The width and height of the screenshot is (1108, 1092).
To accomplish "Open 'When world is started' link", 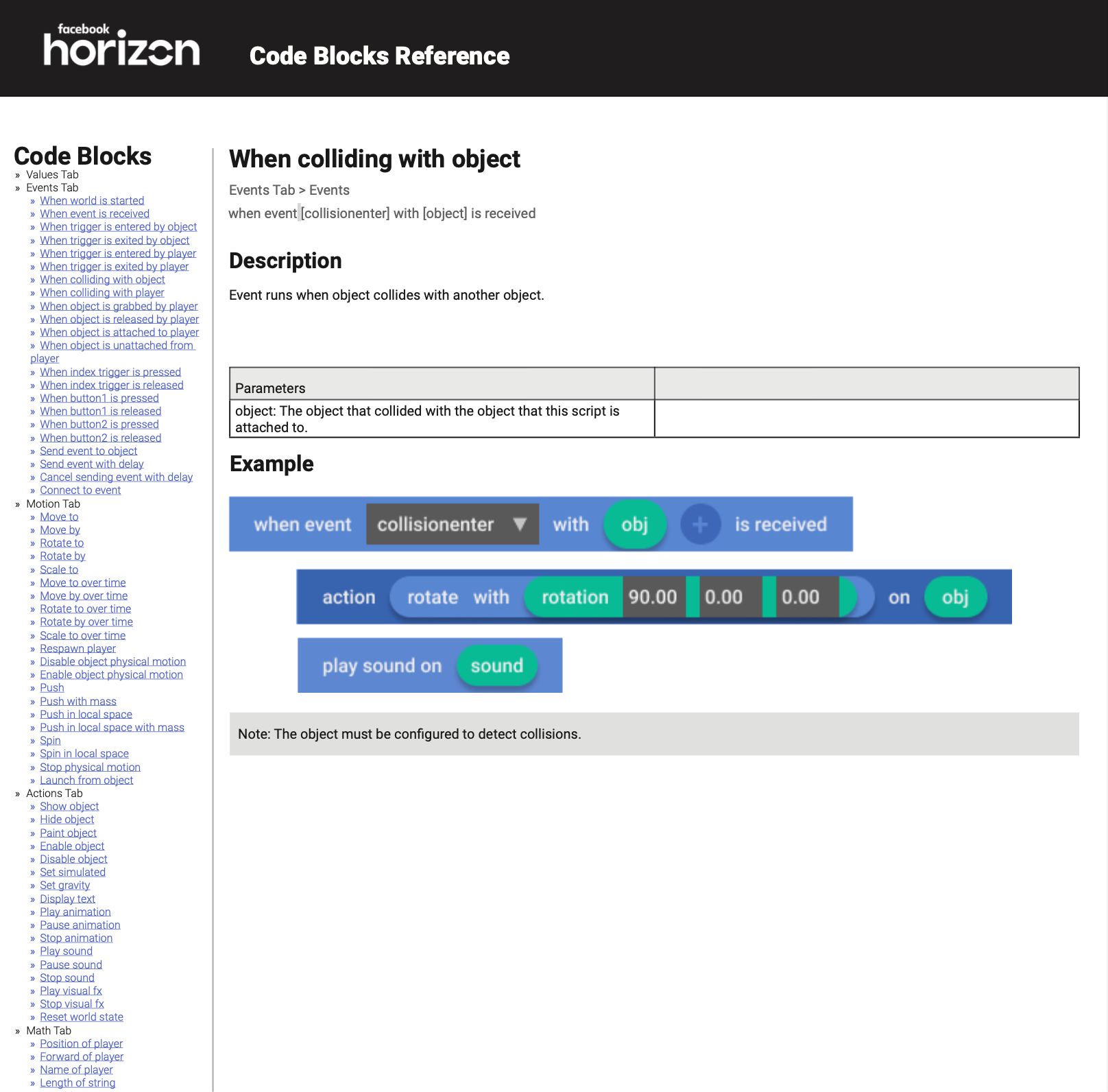I will 92,200.
